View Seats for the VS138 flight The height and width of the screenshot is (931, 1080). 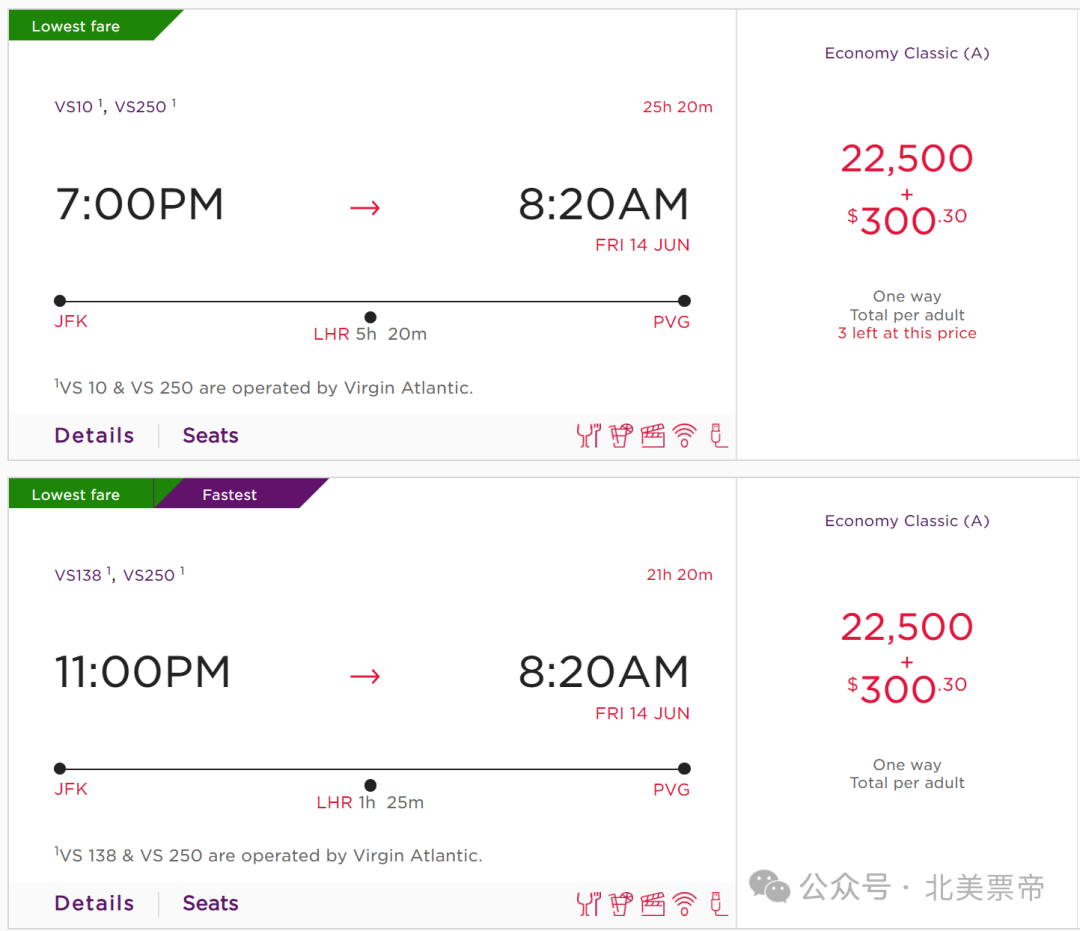point(210,903)
